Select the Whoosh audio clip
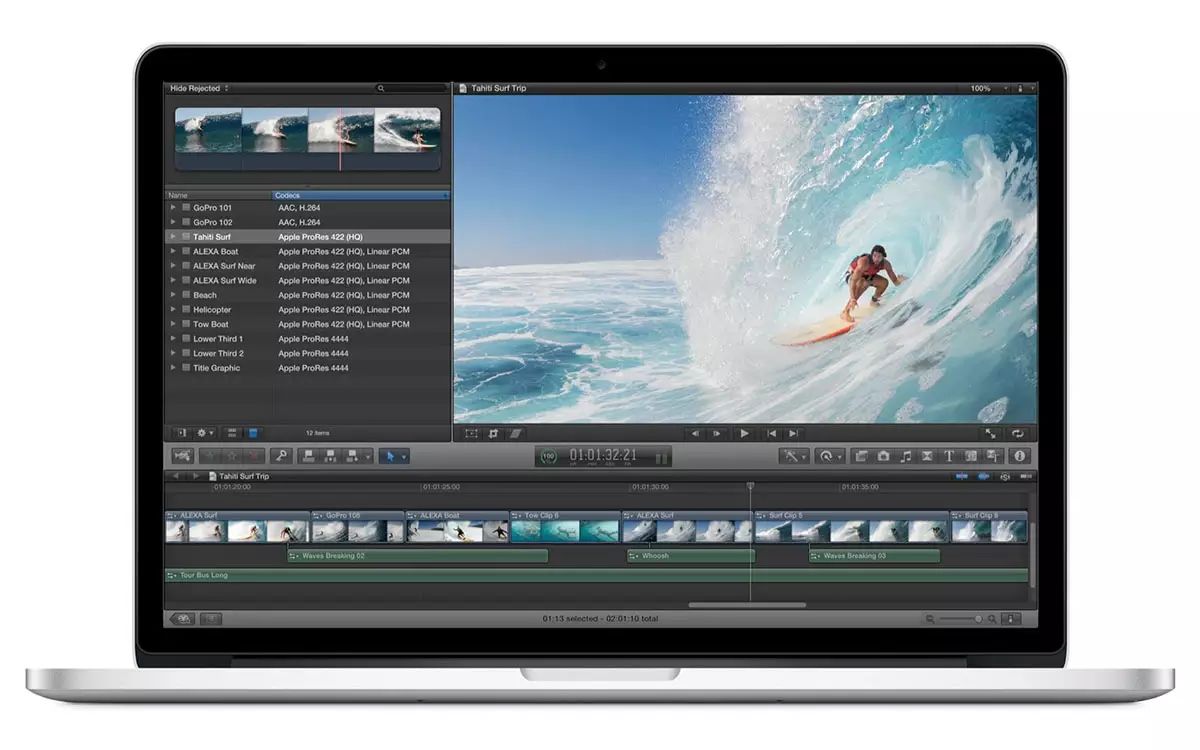This screenshot has height=750, width=1200. point(690,556)
